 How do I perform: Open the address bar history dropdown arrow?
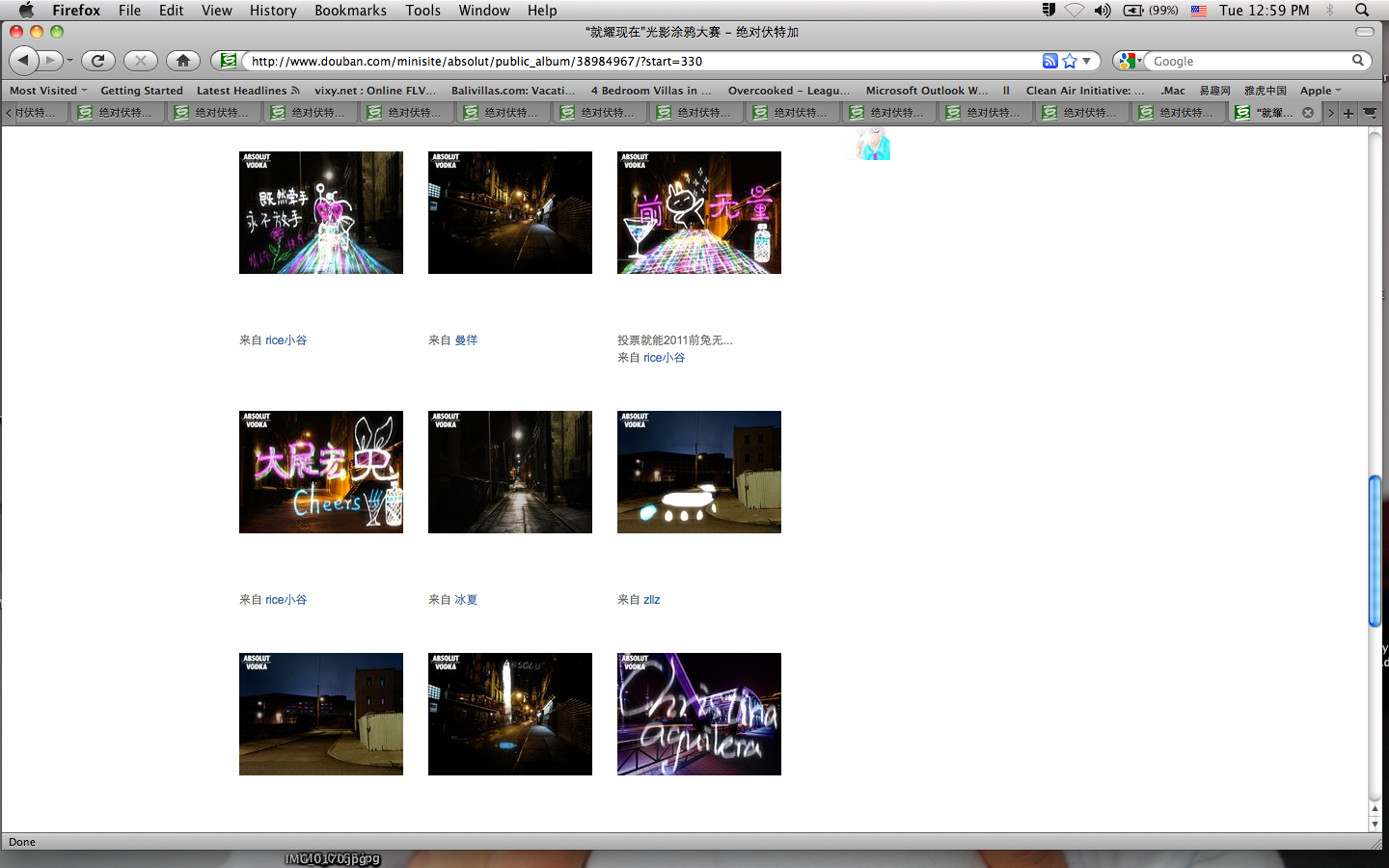coord(1087,61)
